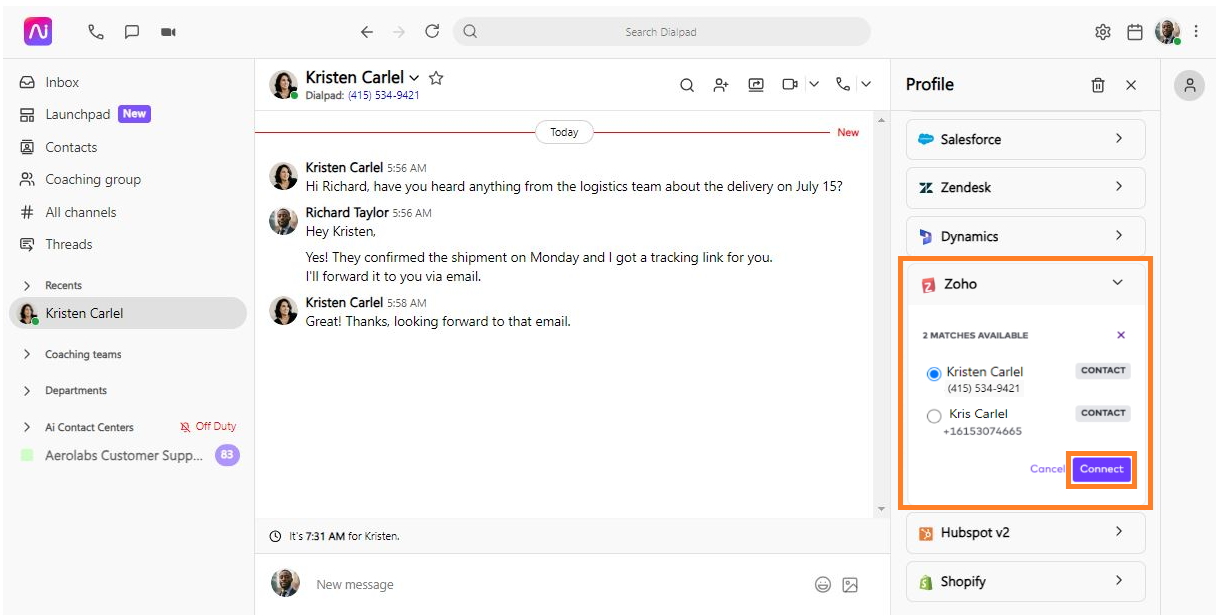Expand the Hubspot v2 integration

click(1026, 533)
